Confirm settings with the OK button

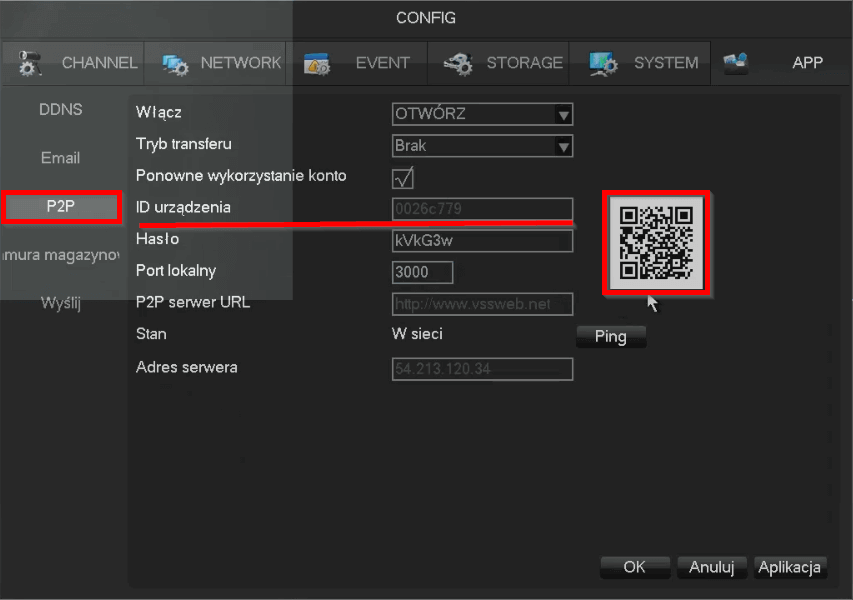pos(634,567)
